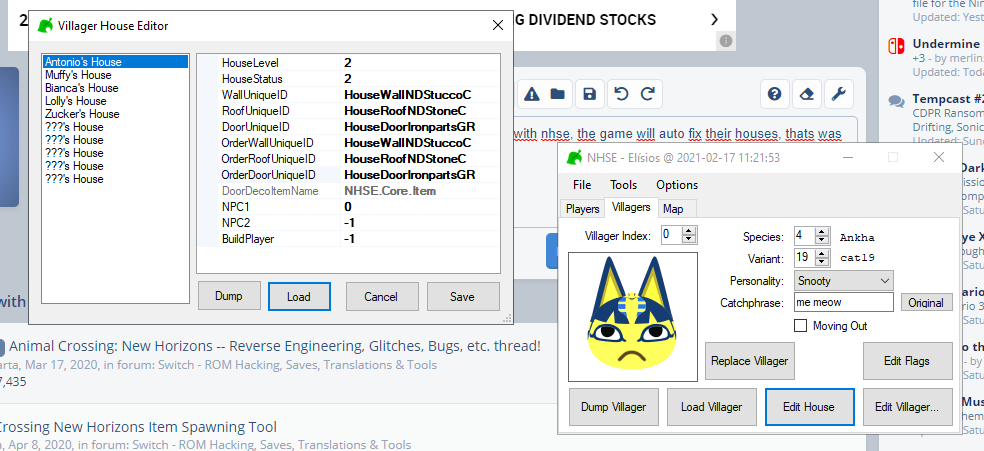Click the Catchphrase field containing me meow
The image size is (984, 451).
click(843, 302)
